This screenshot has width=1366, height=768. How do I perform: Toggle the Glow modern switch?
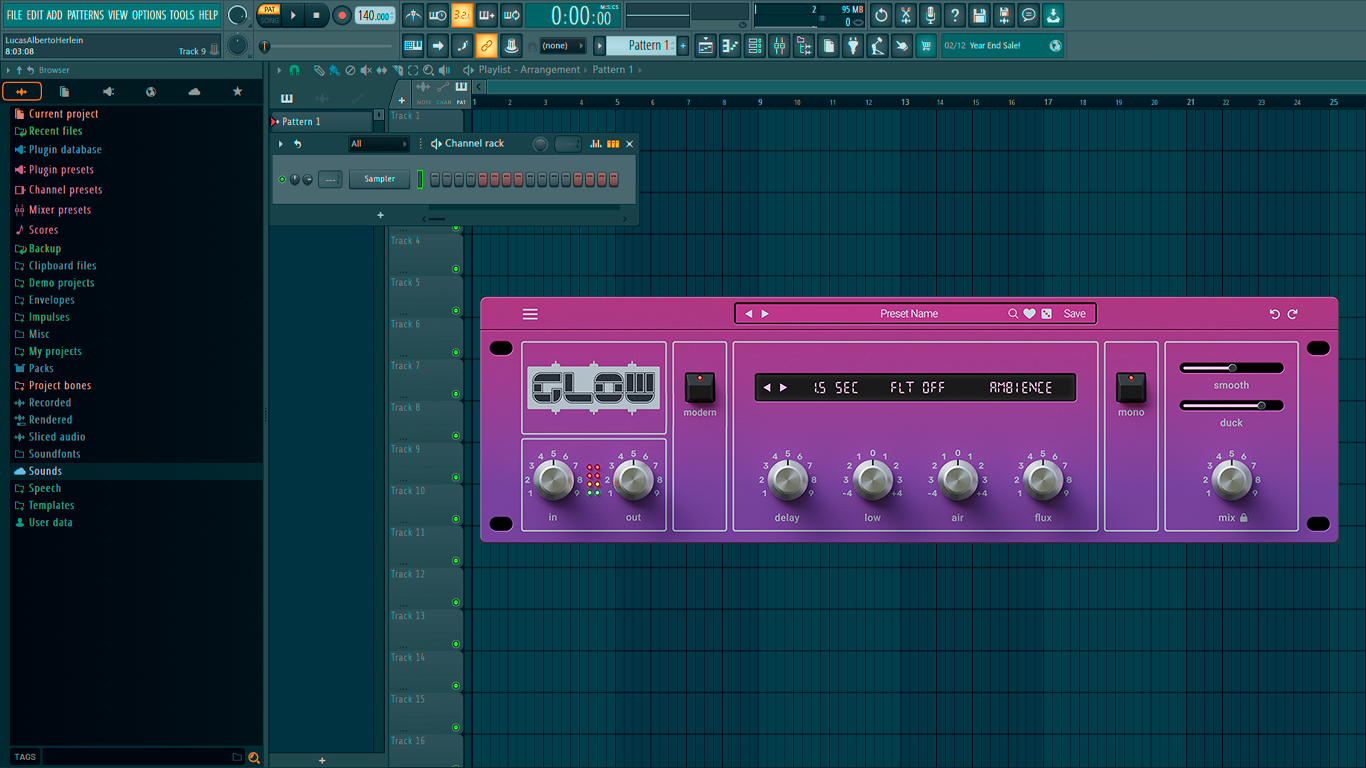point(700,388)
